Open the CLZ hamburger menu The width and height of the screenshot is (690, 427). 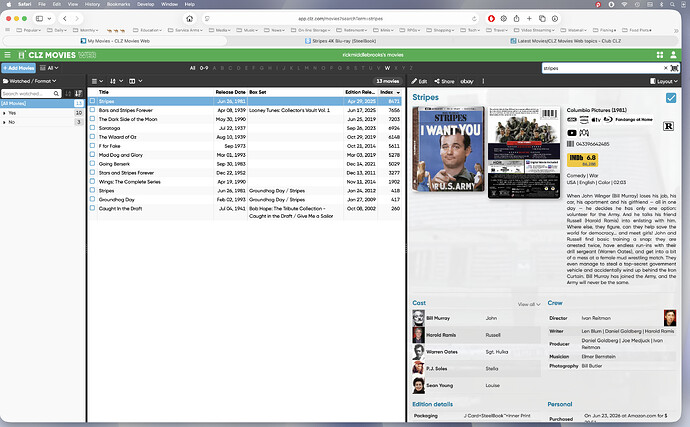7,55
